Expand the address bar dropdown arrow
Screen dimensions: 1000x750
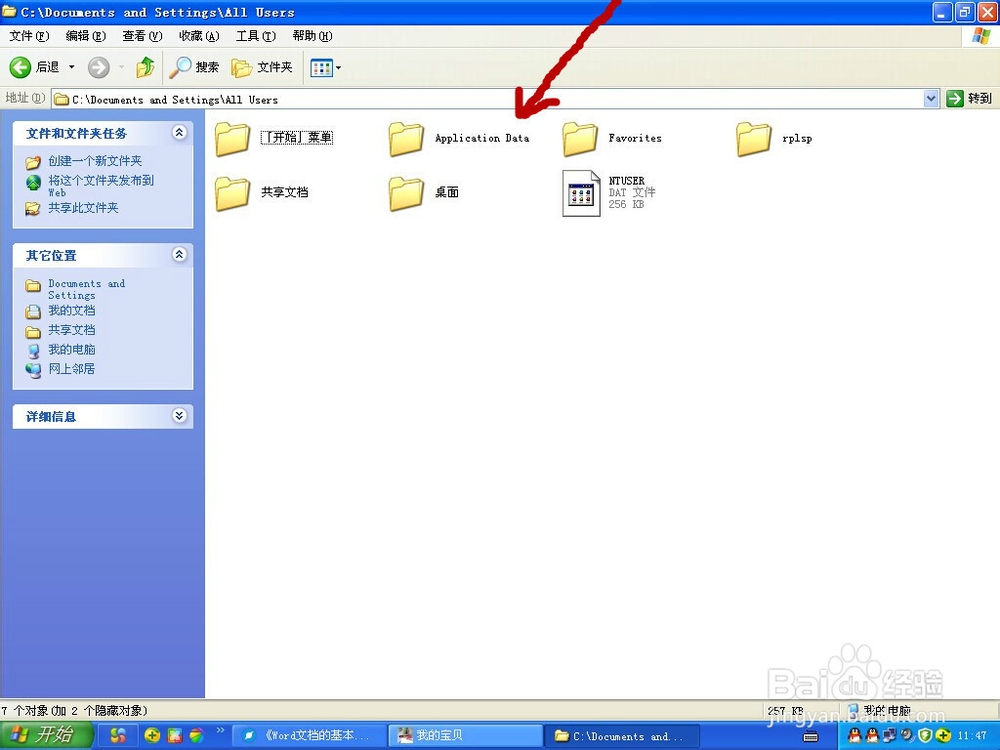[930, 99]
